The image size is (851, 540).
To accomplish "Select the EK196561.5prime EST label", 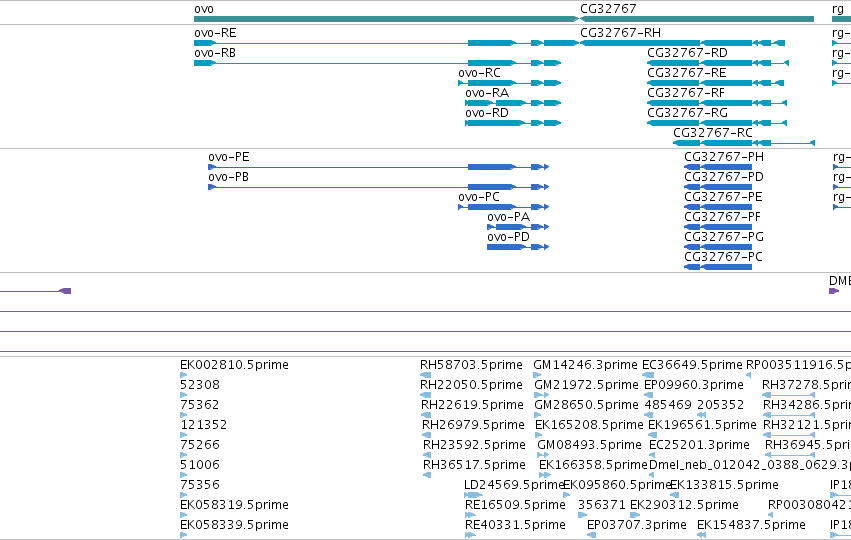I will pyautogui.click(x=702, y=425).
